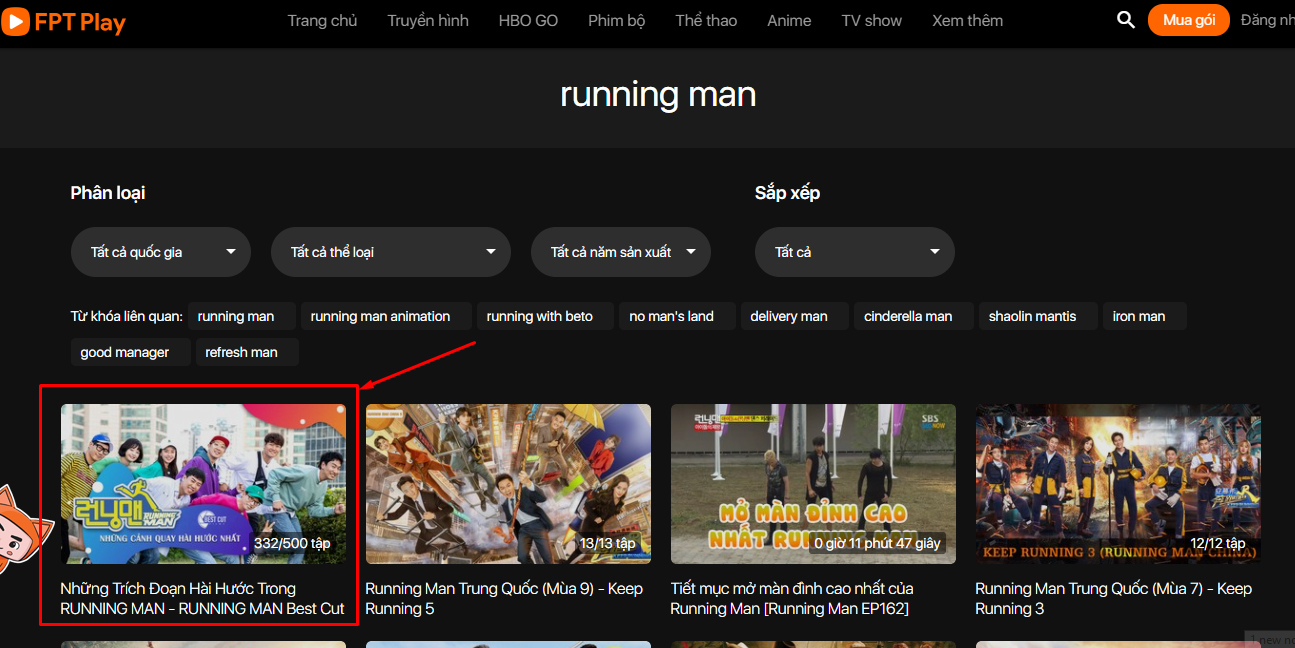Open the Anime menu item

point(789,21)
